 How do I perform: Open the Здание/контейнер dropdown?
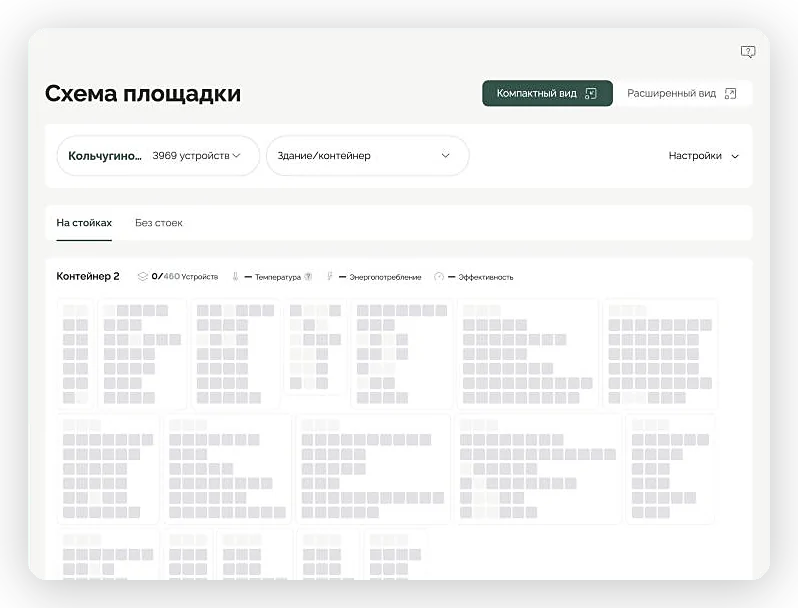pos(367,156)
